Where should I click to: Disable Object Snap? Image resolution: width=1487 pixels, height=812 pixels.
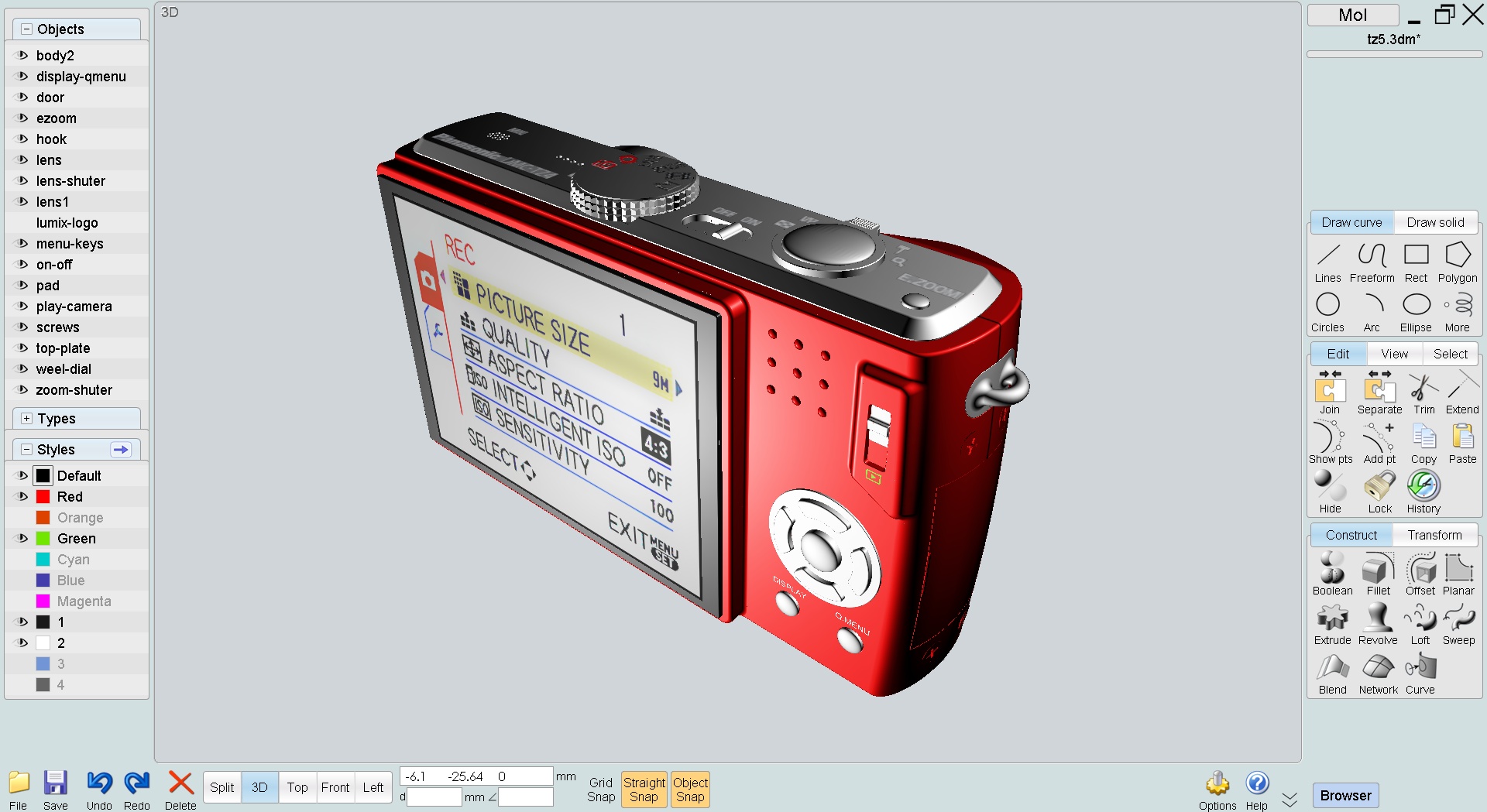690,790
